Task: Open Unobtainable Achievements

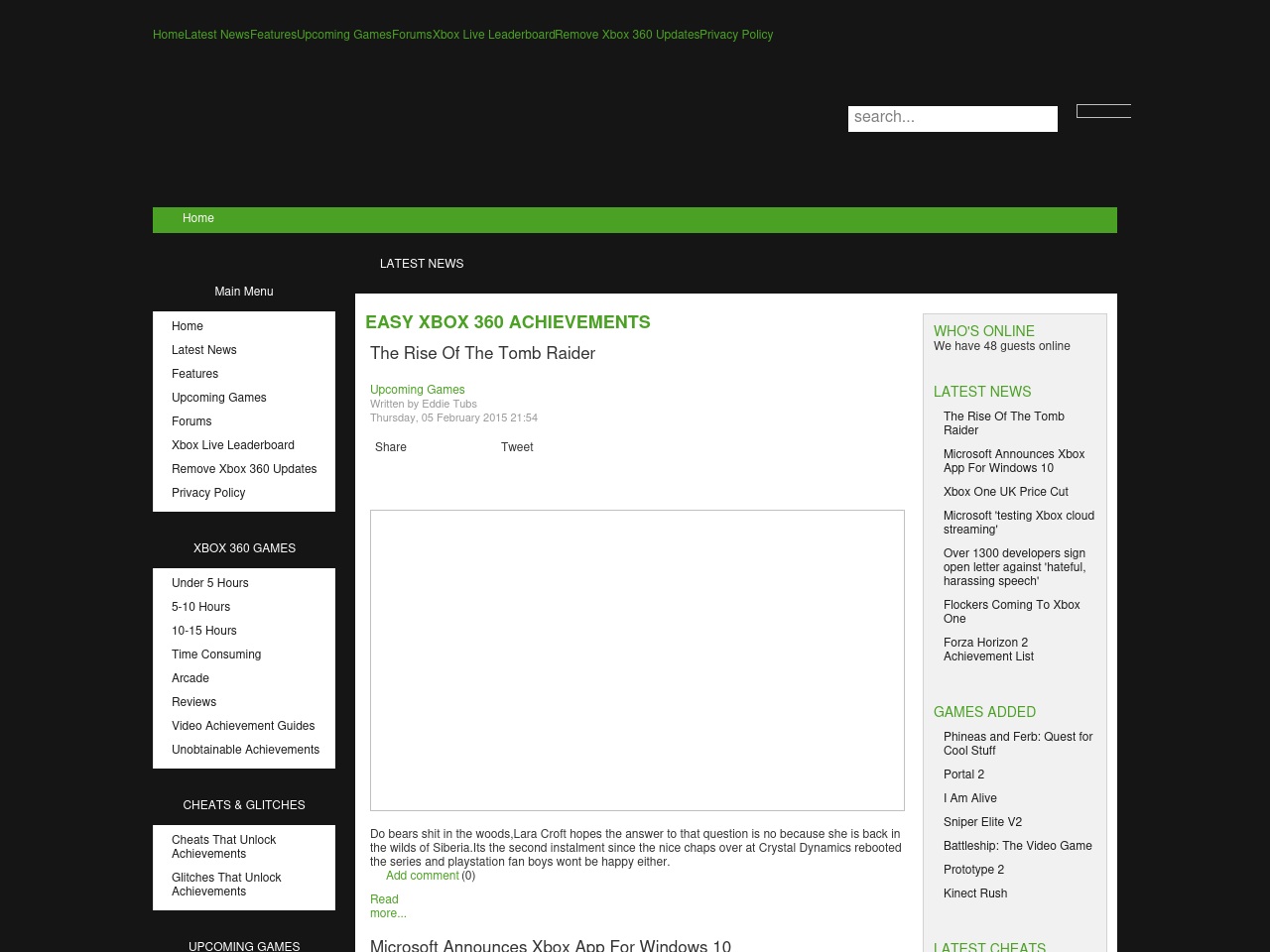Action: [x=246, y=750]
